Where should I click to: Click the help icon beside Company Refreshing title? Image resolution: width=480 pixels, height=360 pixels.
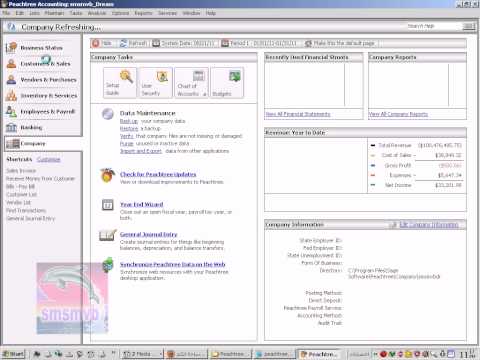click(x=12, y=27)
